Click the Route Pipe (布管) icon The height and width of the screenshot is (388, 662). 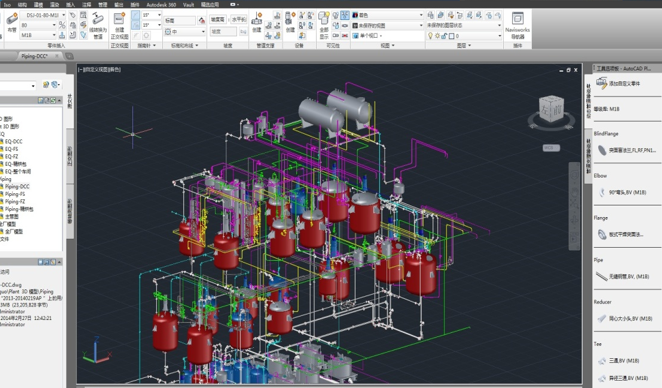pyautogui.click(x=12, y=22)
